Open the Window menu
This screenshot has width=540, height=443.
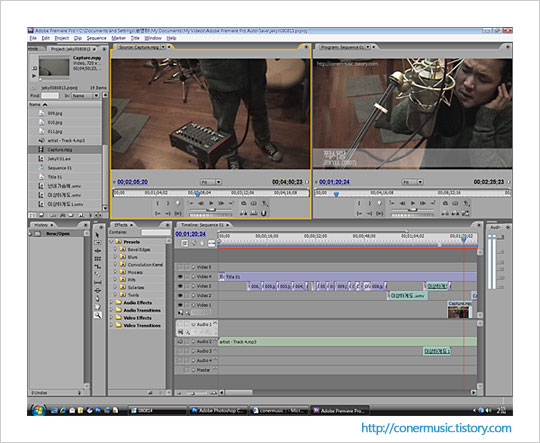click(153, 38)
